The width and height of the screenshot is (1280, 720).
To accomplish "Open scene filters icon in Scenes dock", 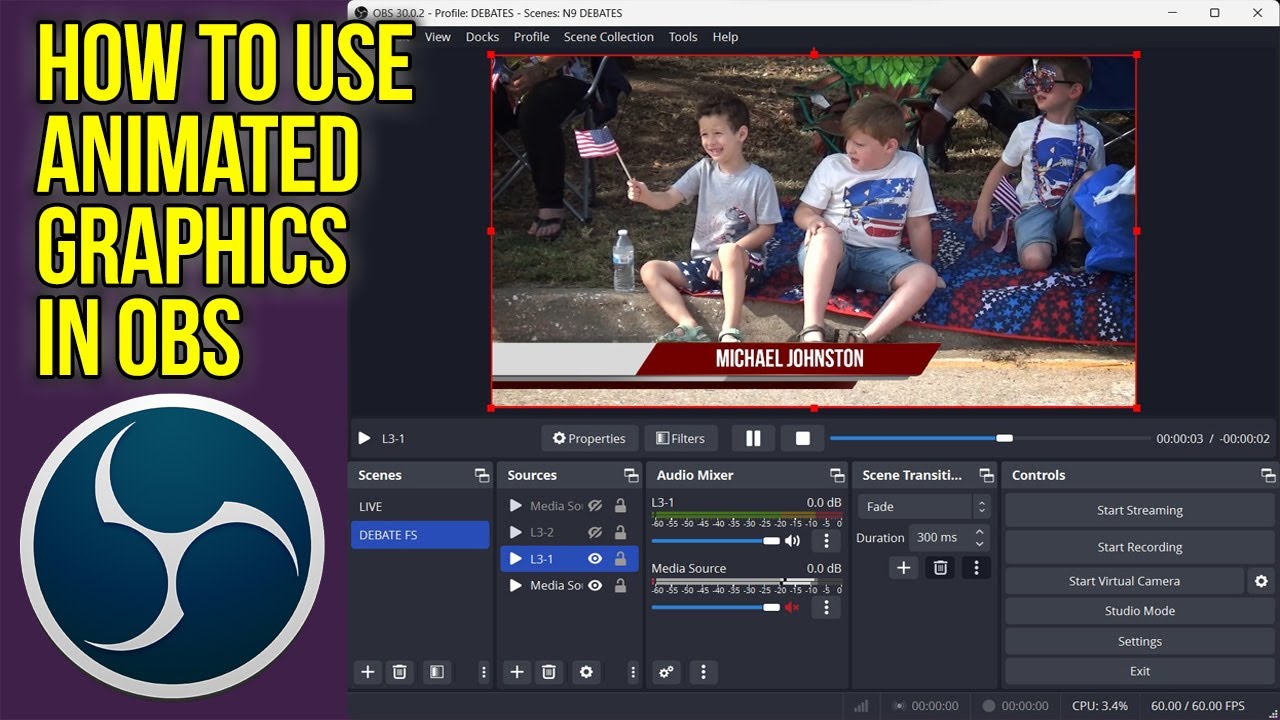I will coord(436,672).
